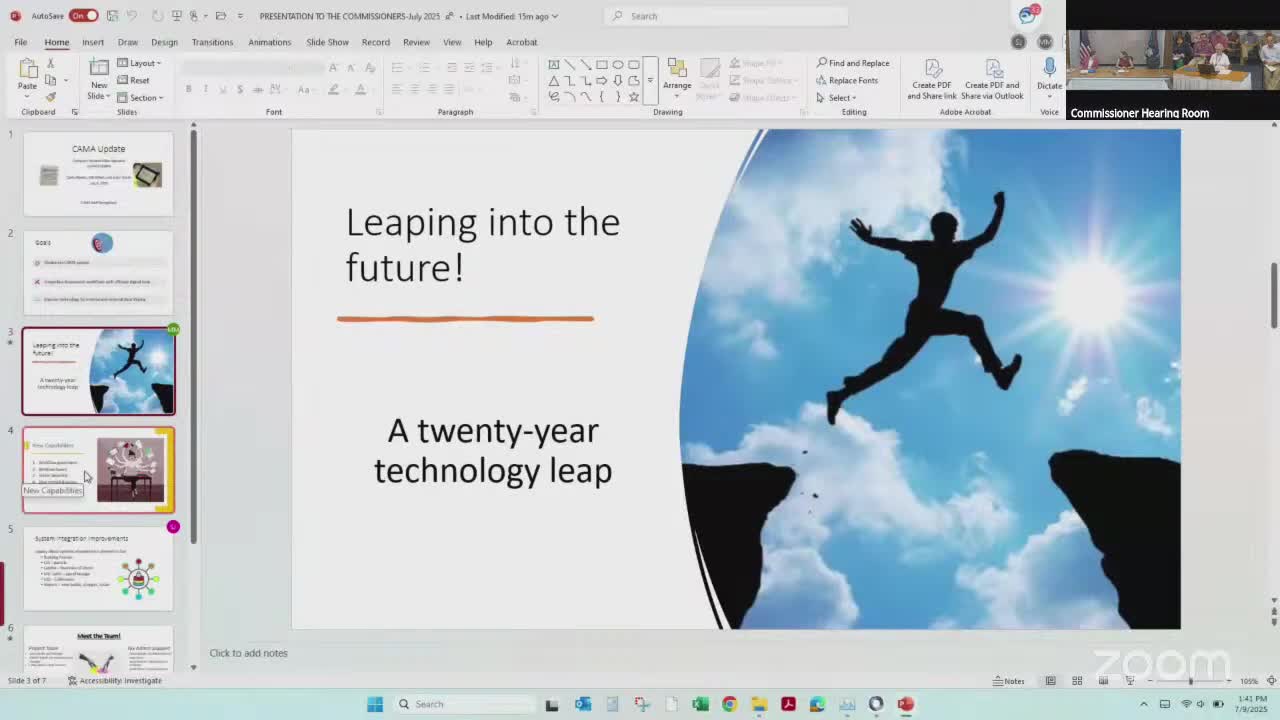Image resolution: width=1280 pixels, height=720 pixels.
Task: Open Zoom chat notifications icon
Action: (1028, 14)
